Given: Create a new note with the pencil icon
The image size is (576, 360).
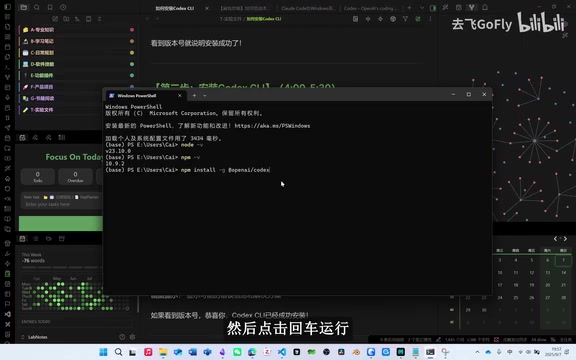Looking at the screenshot, I should pos(55,19).
